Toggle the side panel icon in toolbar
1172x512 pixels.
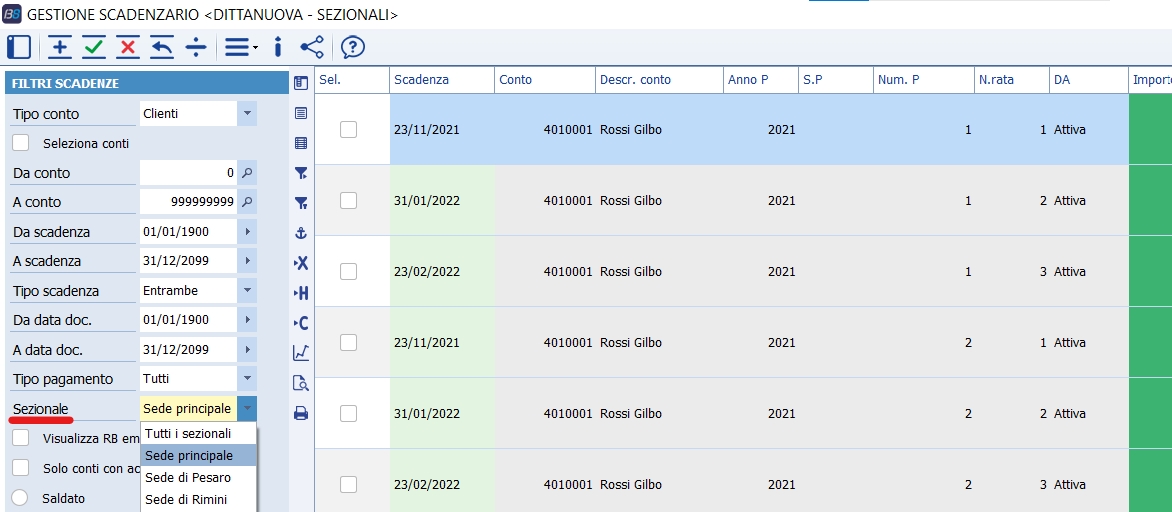[19, 47]
